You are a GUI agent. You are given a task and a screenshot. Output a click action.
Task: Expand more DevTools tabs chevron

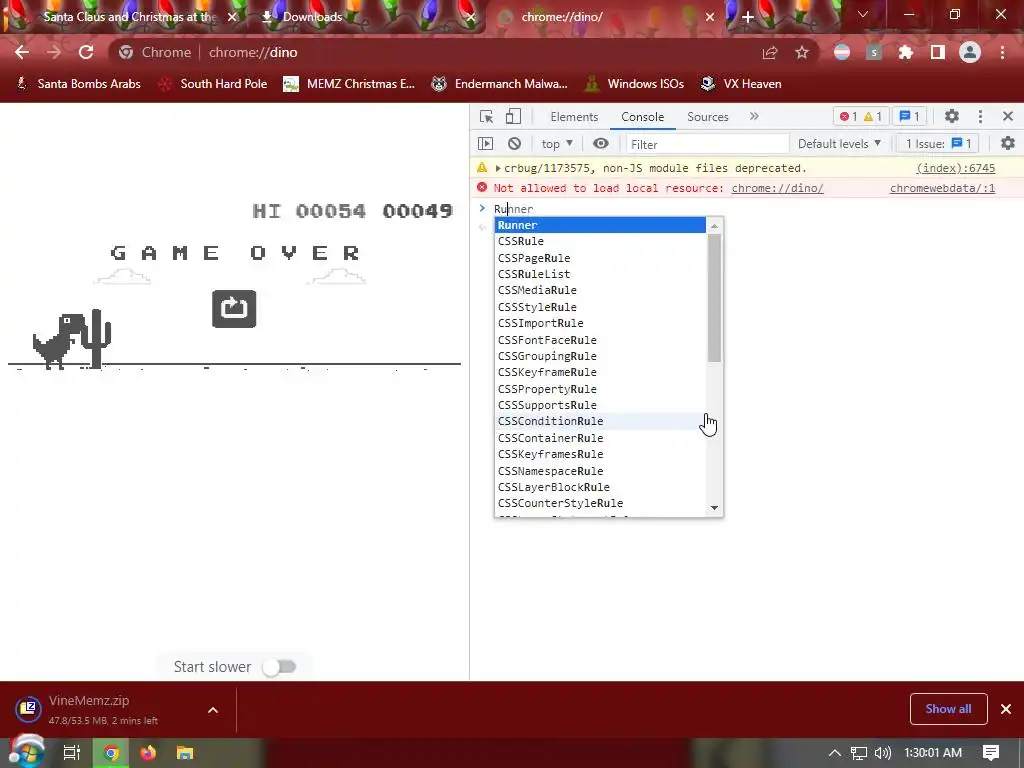[x=754, y=116]
